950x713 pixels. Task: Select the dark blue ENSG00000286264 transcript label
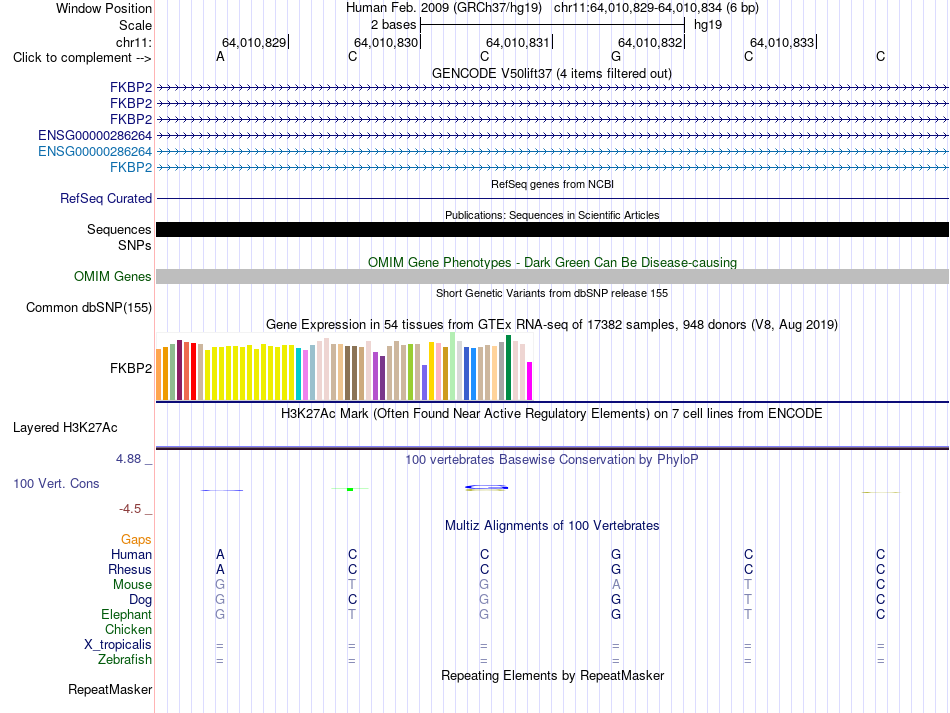[x=95, y=135]
